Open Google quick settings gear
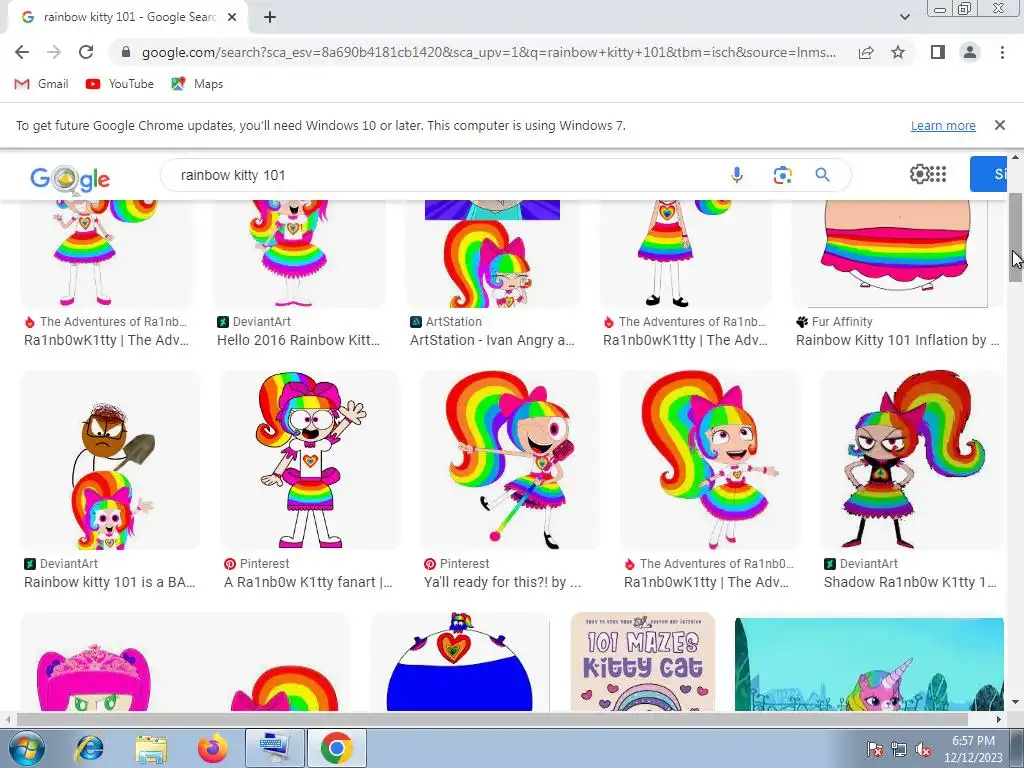This screenshot has width=1024, height=768. tap(919, 174)
